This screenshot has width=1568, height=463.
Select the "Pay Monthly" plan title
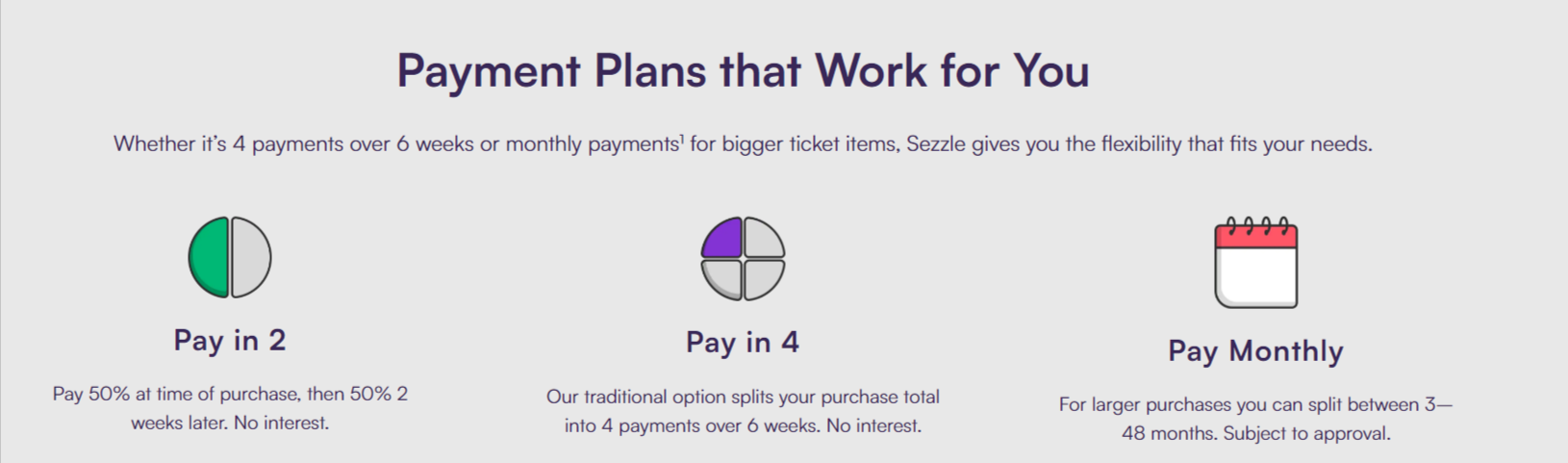pos(1255,351)
